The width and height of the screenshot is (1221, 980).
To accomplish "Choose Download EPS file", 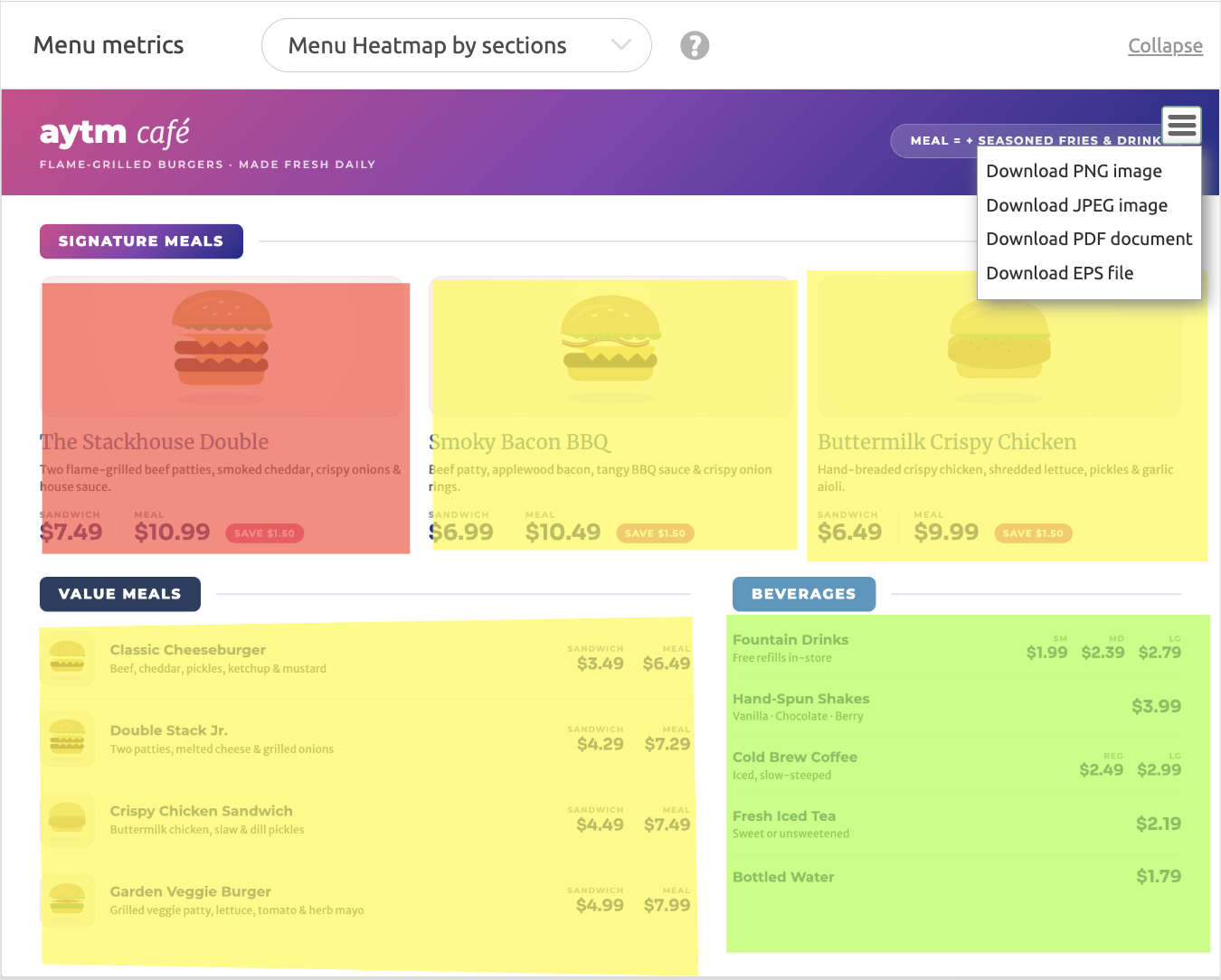I will click(1059, 273).
